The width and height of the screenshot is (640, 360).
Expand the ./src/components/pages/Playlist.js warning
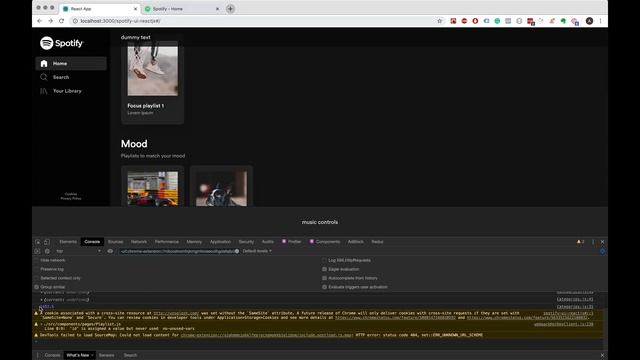coord(41,324)
